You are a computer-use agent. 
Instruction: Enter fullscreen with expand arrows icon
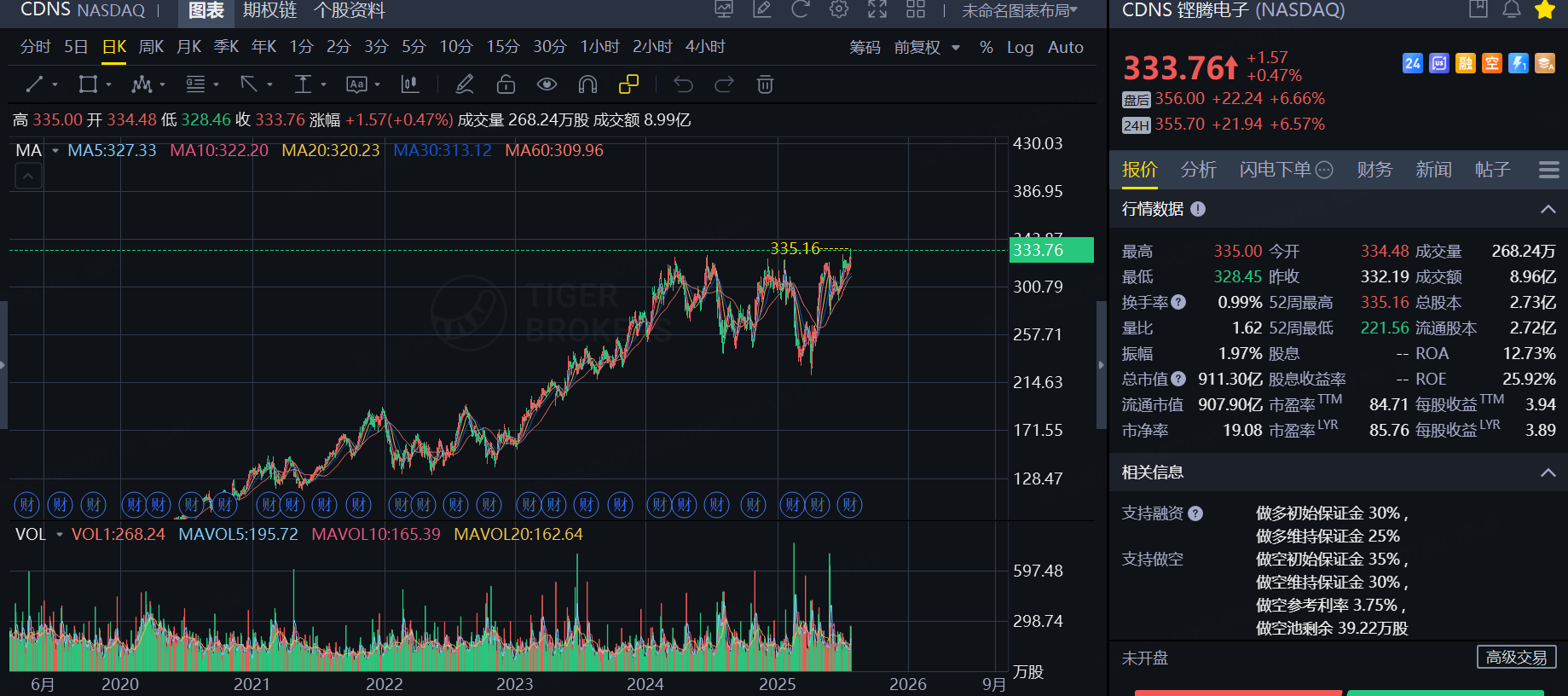tap(877, 9)
